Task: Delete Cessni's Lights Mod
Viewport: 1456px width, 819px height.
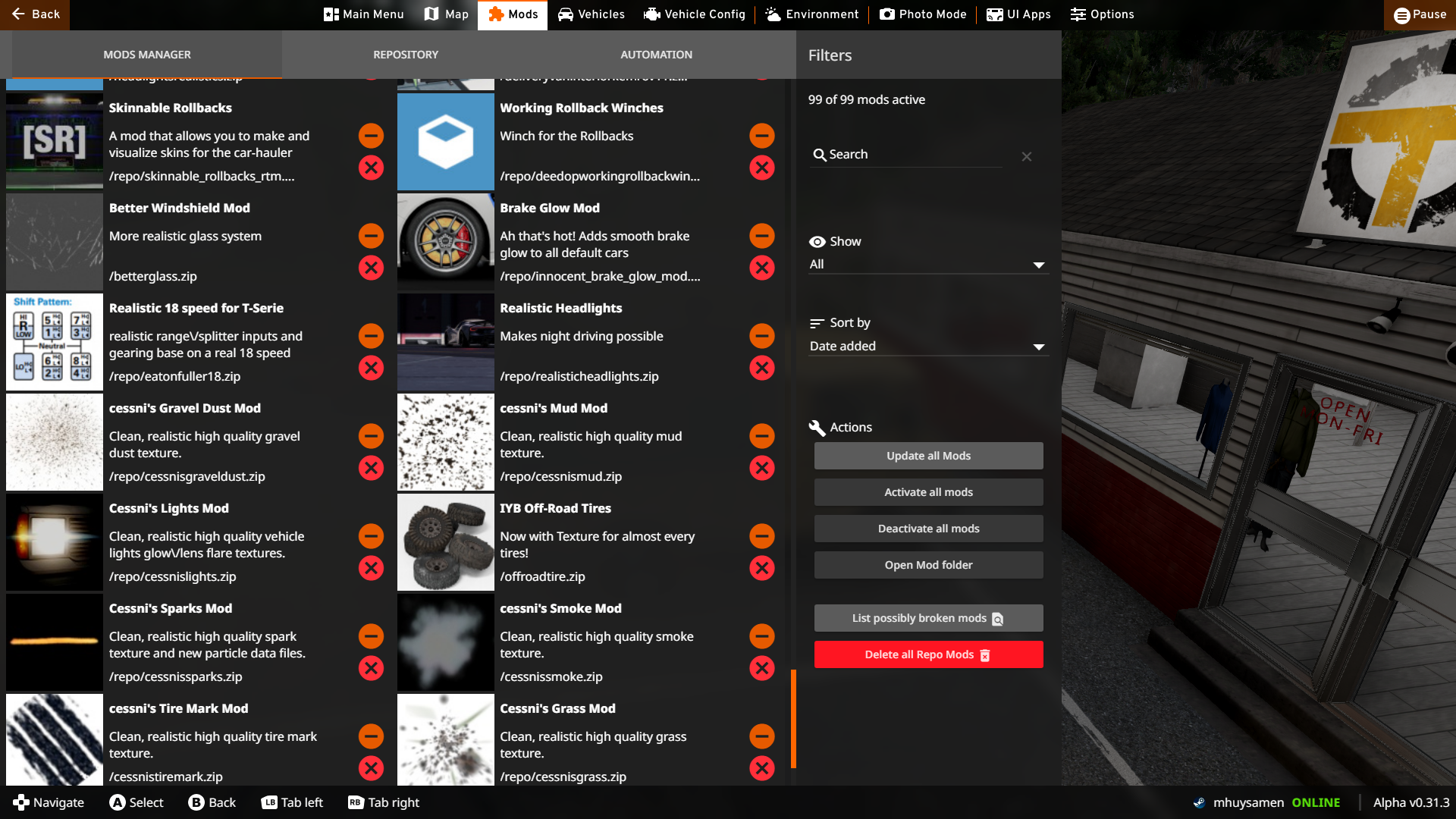Action: [371, 568]
